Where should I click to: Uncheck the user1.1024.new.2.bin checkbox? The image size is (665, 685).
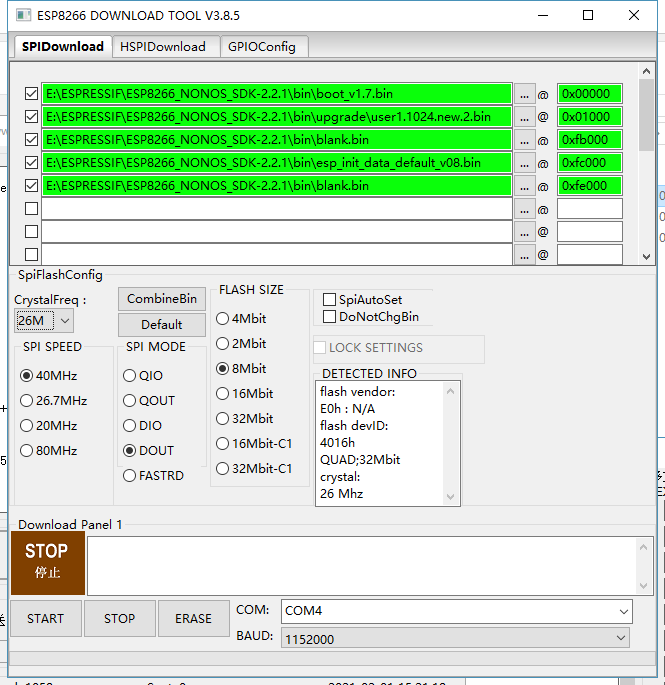31,117
